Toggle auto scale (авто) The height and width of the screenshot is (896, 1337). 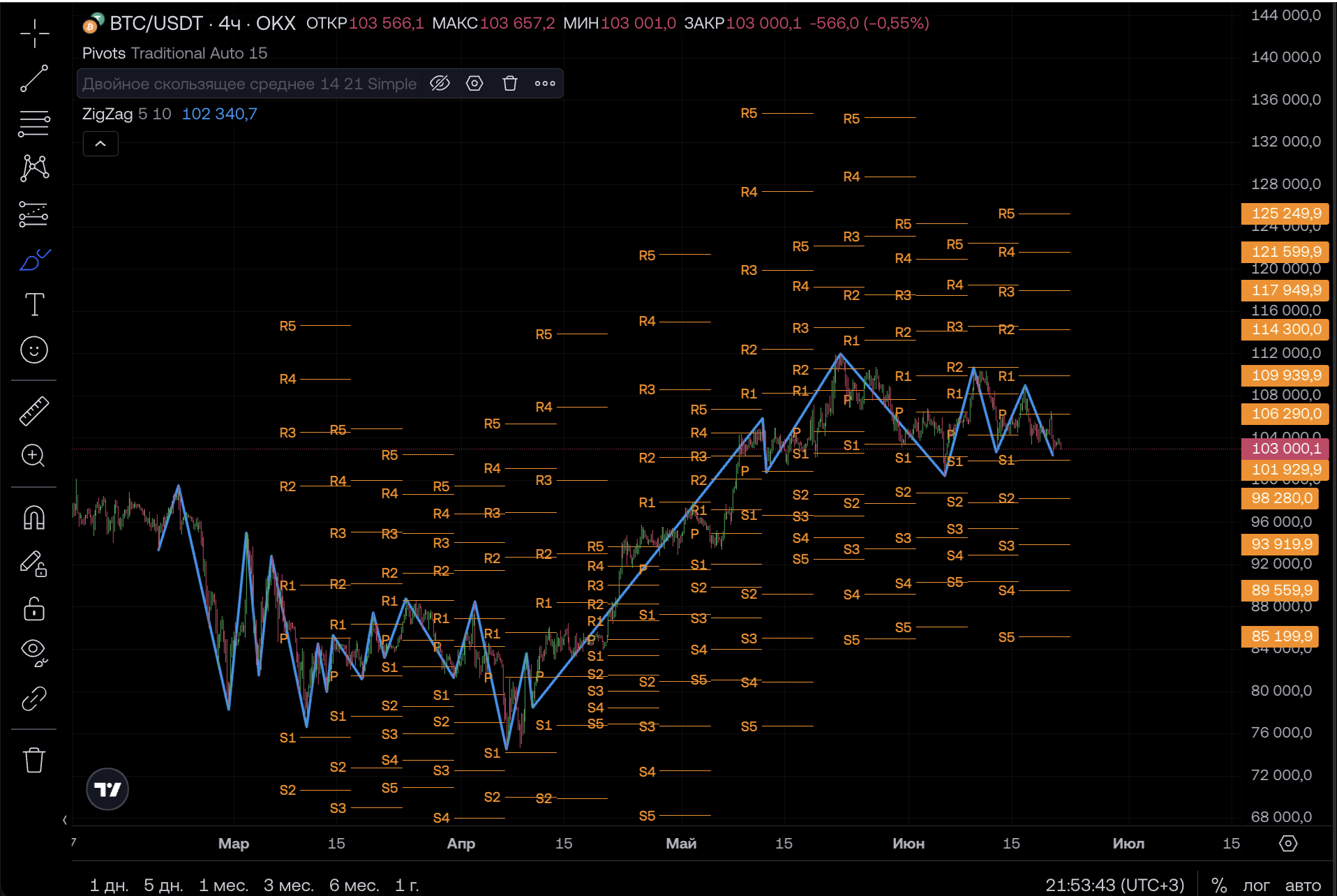[x=1304, y=885]
